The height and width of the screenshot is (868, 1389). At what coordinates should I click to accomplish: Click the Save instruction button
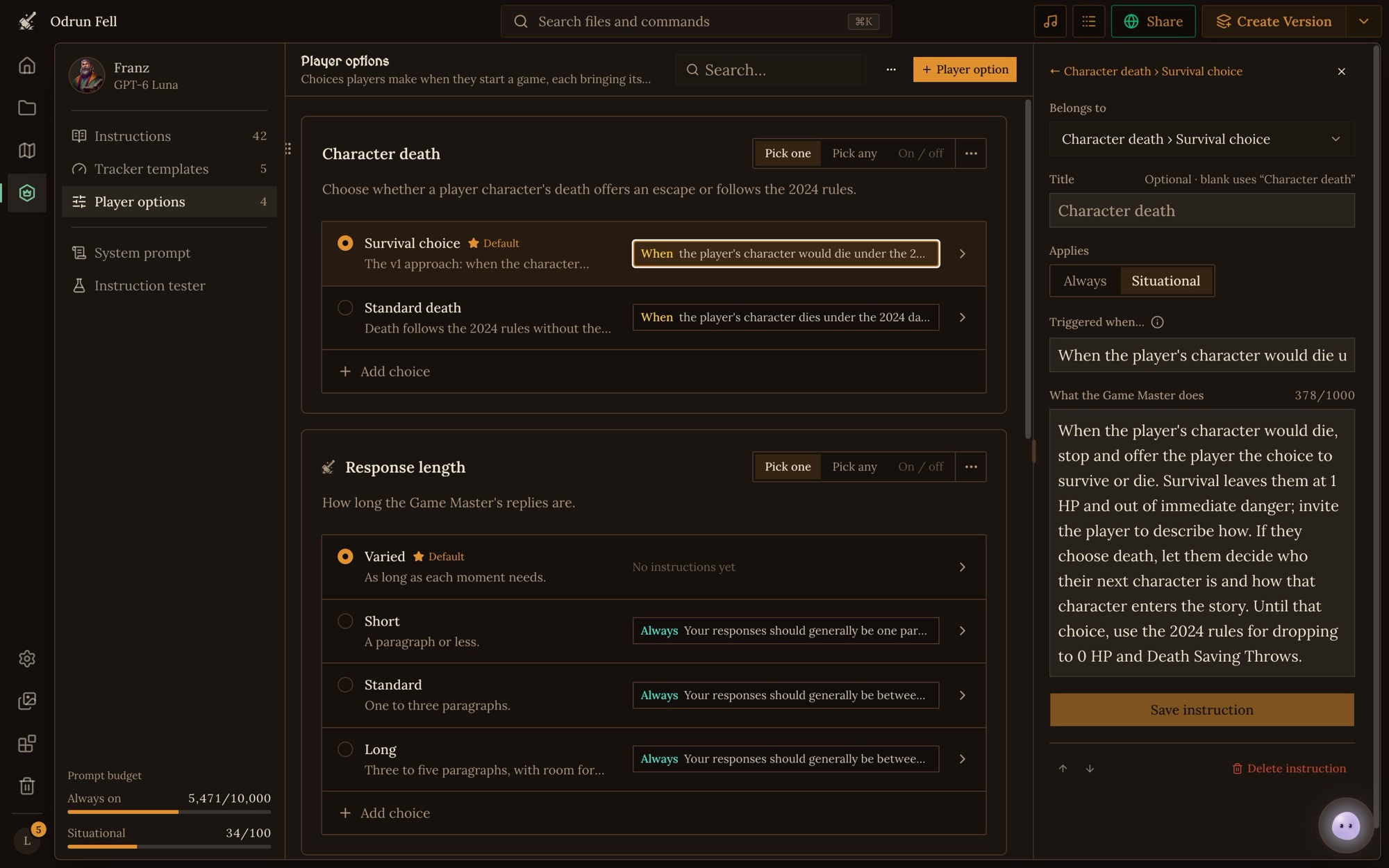pyautogui.click(x=1201, y=710)
